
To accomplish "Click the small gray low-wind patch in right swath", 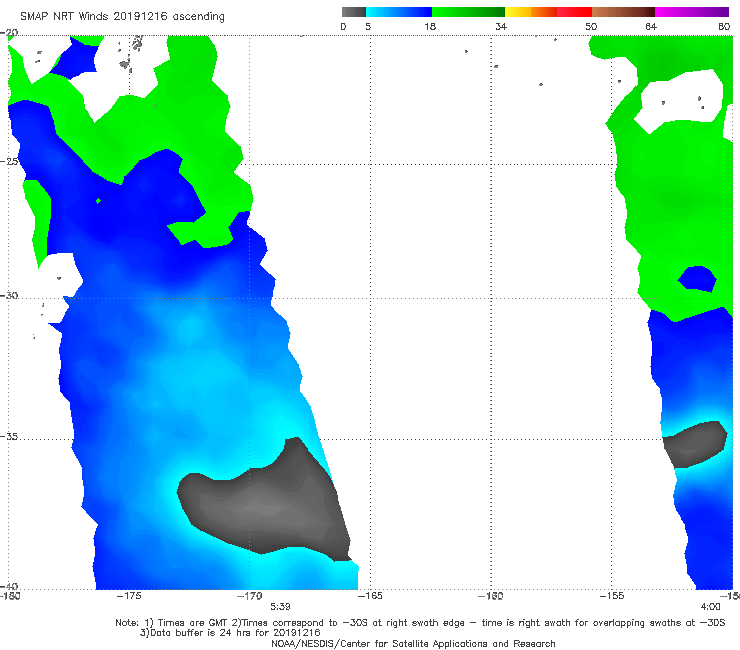I will [x=695, y=444].
